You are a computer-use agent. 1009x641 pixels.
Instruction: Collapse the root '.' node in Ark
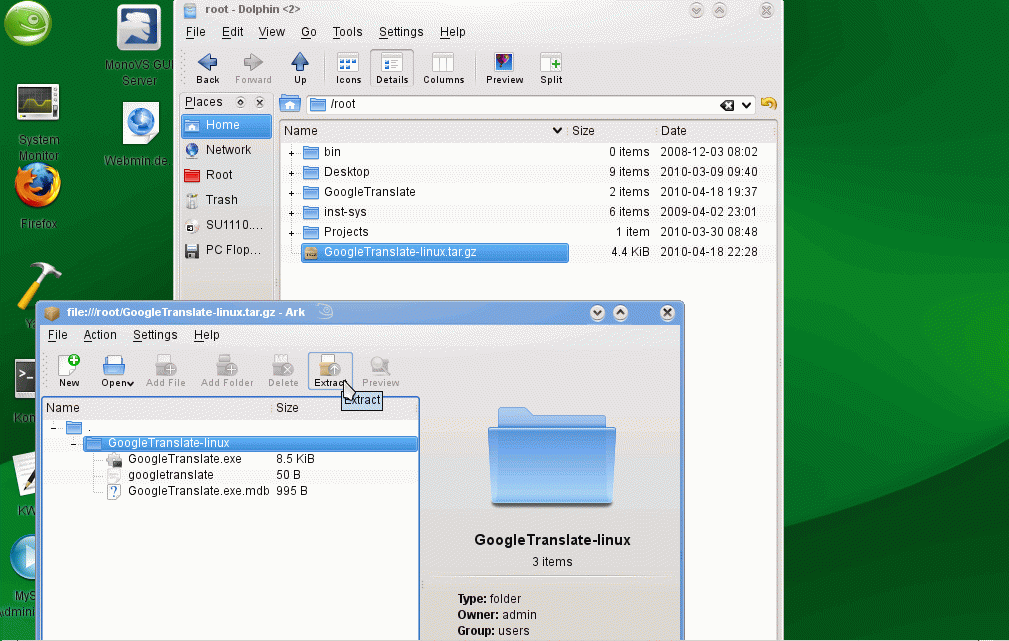point(53,427)
